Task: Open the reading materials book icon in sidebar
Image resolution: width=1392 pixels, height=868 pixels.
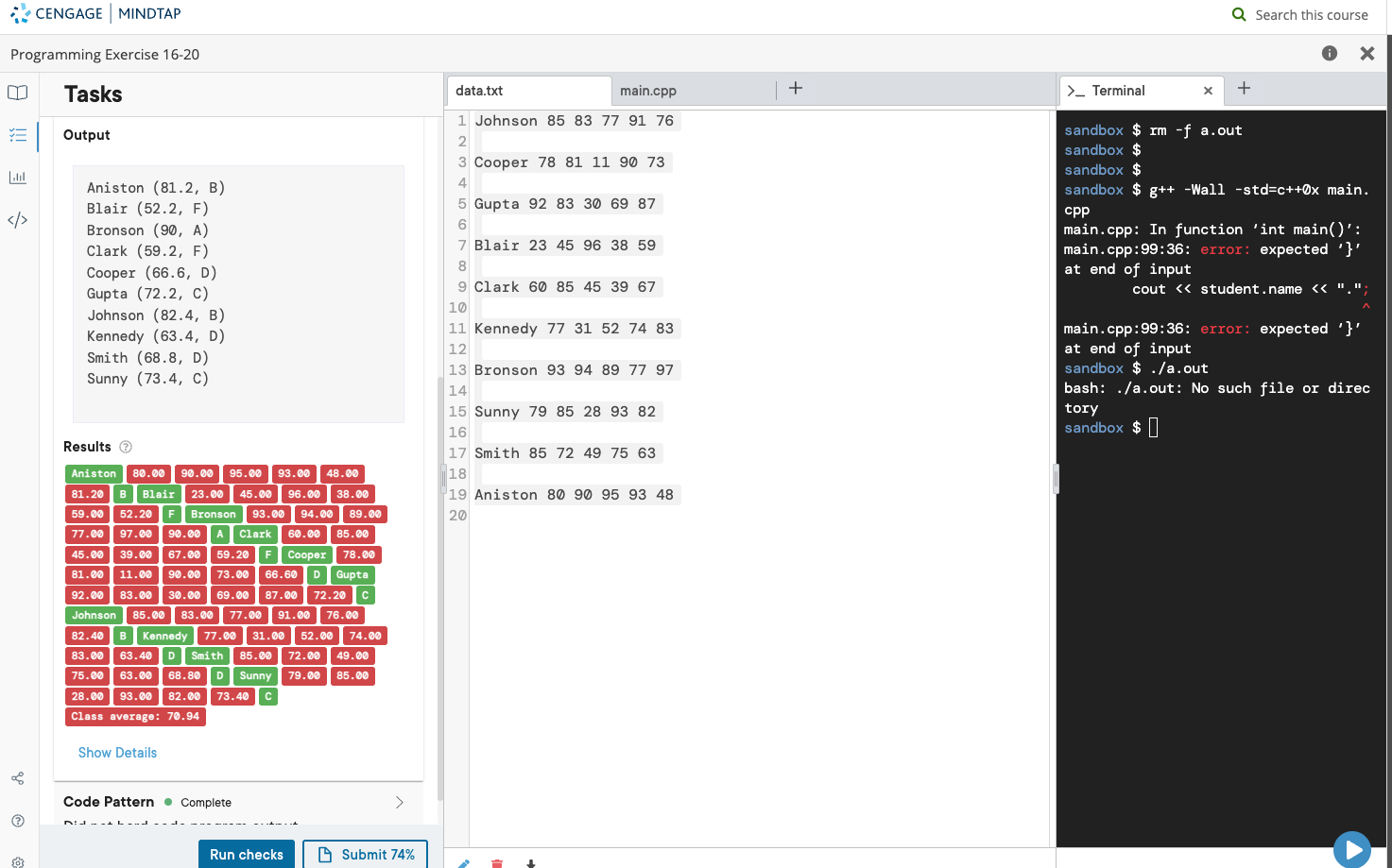Action: coord(17,93)
